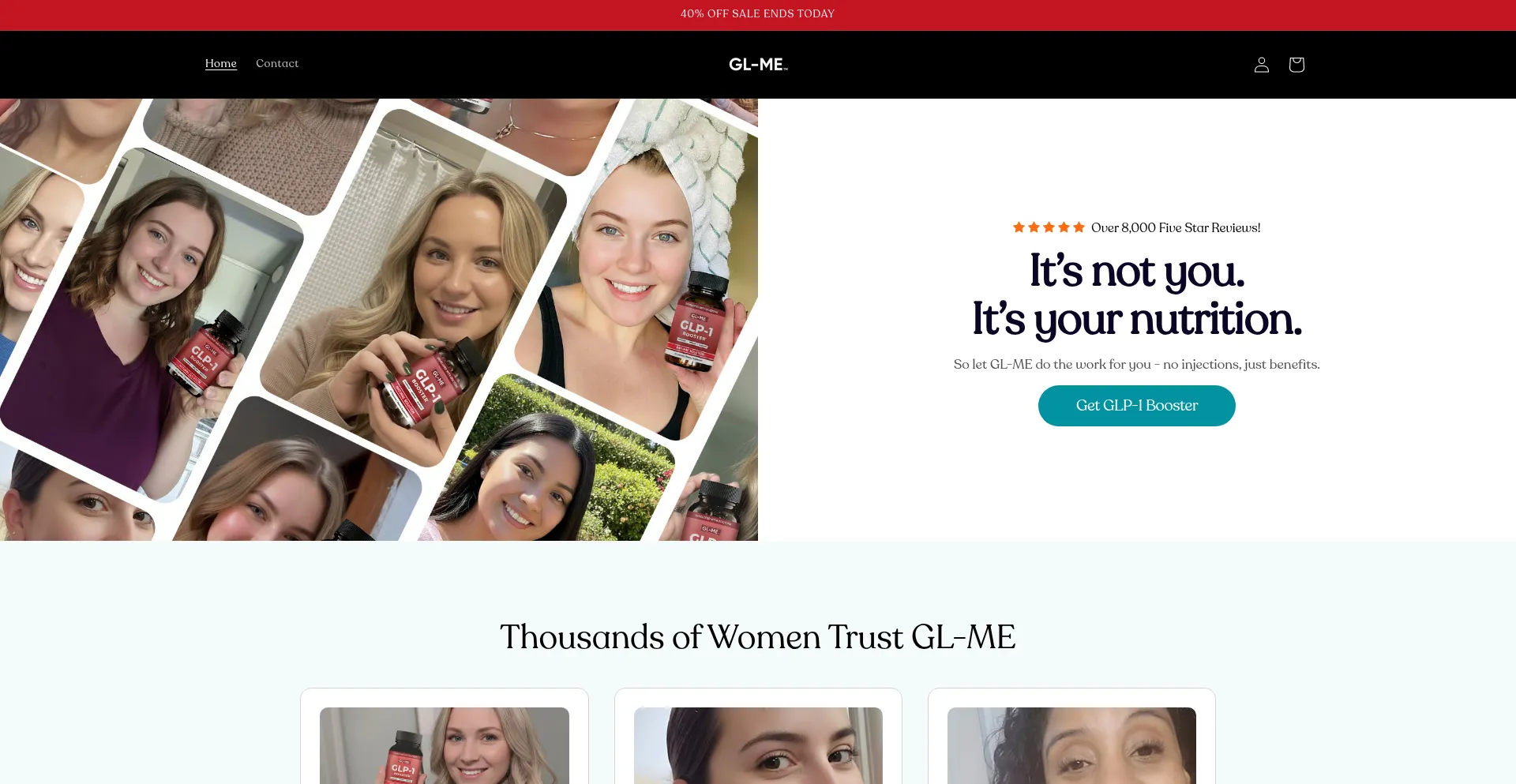
Task: Click the 40% OFF SALE ENDS TODAY banner
Action: [757, 14]
